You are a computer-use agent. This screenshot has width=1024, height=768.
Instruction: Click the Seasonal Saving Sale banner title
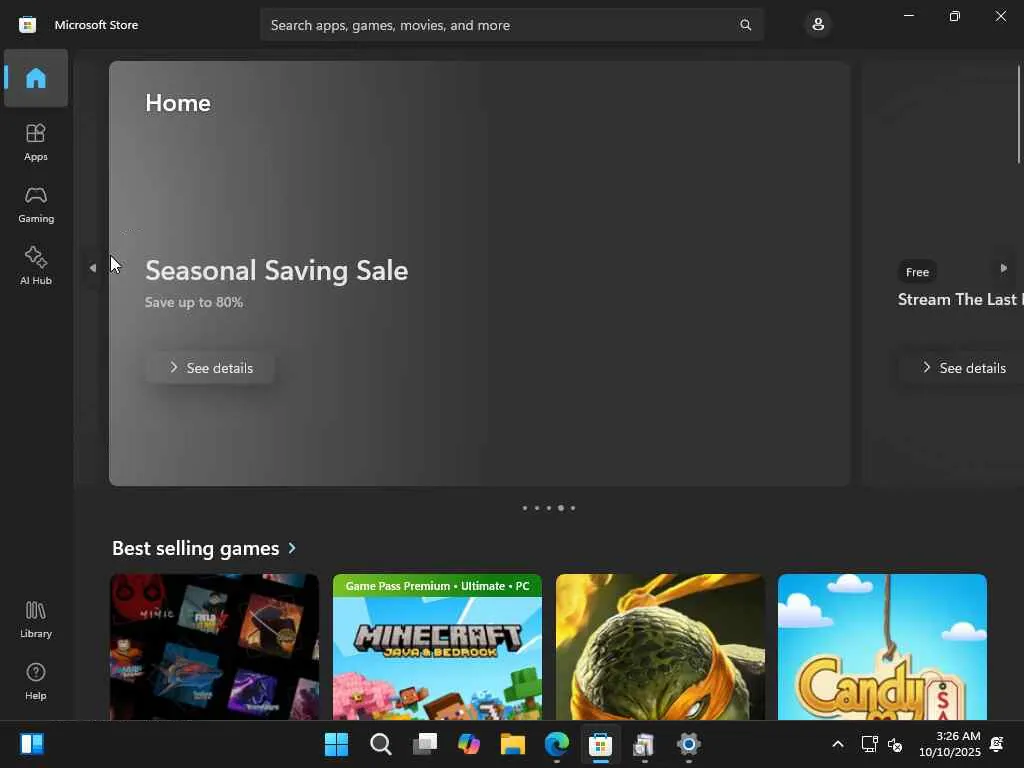pos(276,270)
